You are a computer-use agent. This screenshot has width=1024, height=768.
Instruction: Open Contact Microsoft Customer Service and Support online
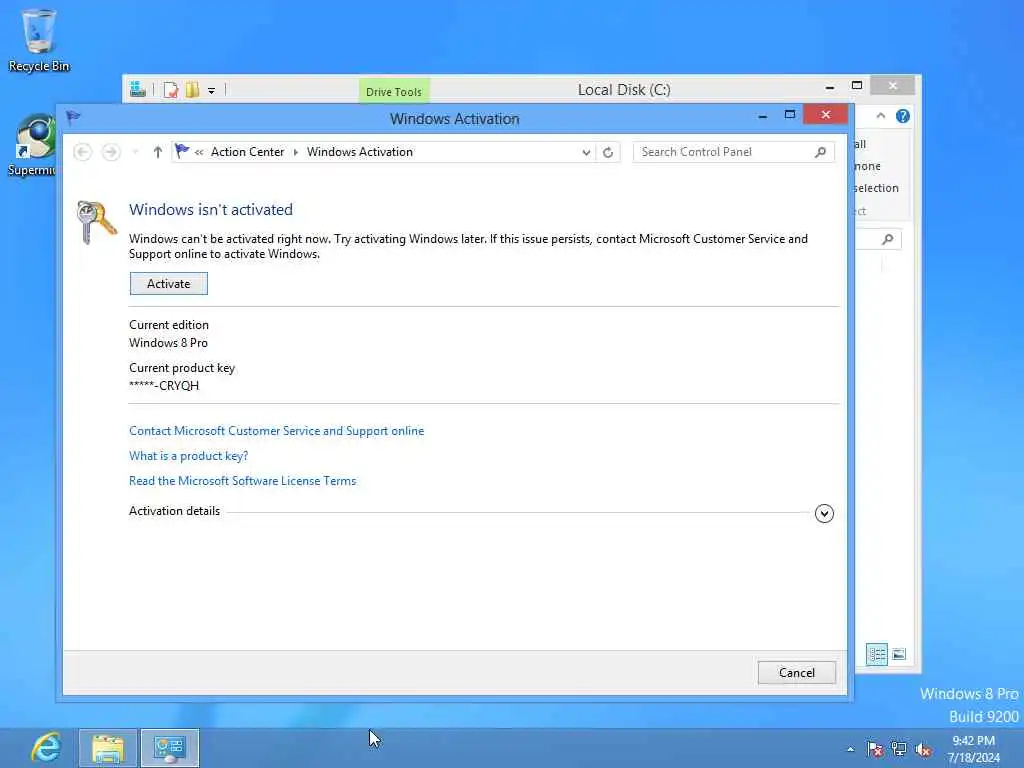coord(276,431)
